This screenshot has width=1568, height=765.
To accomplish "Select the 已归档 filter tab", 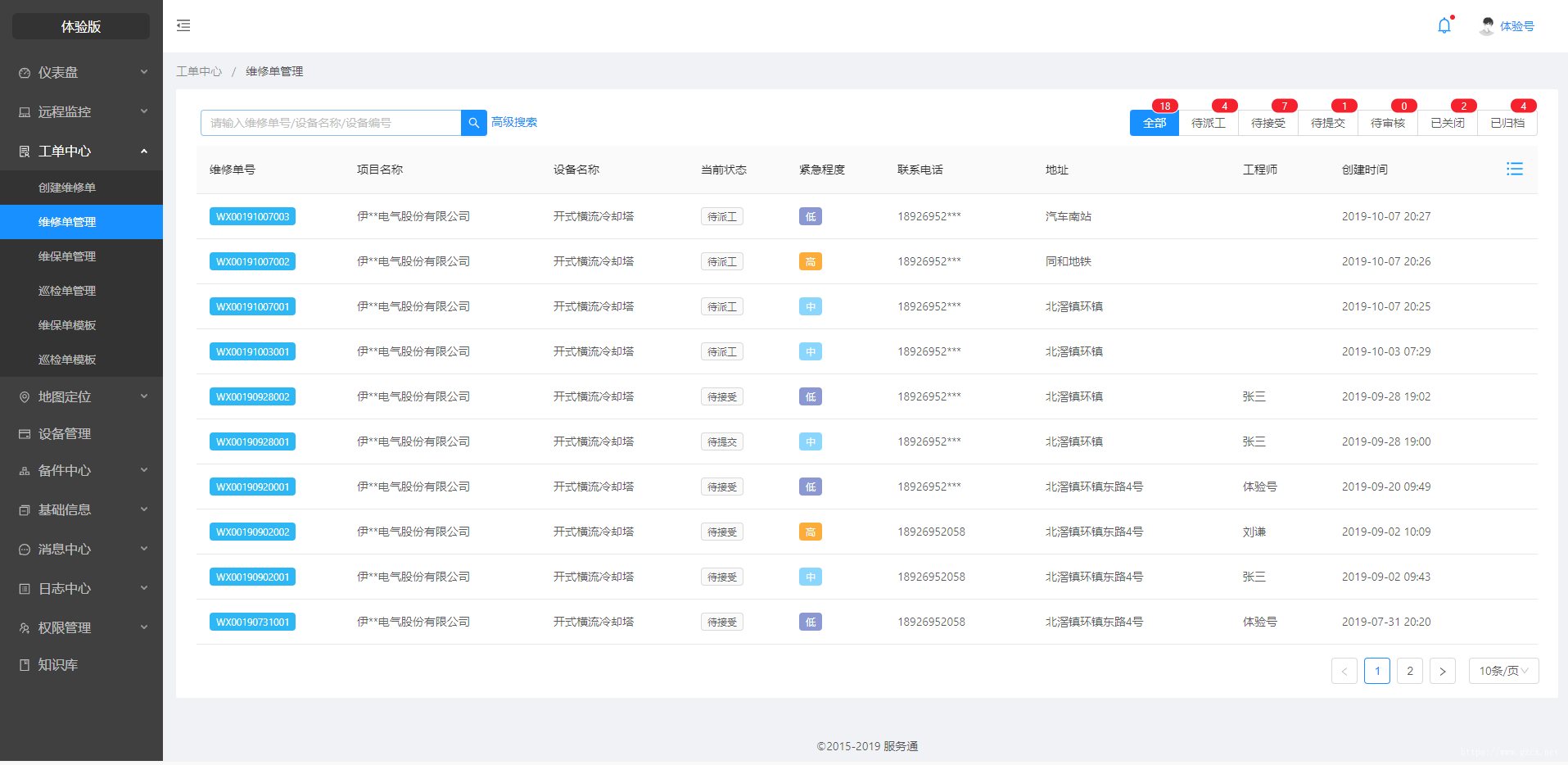I will 1507,123.
